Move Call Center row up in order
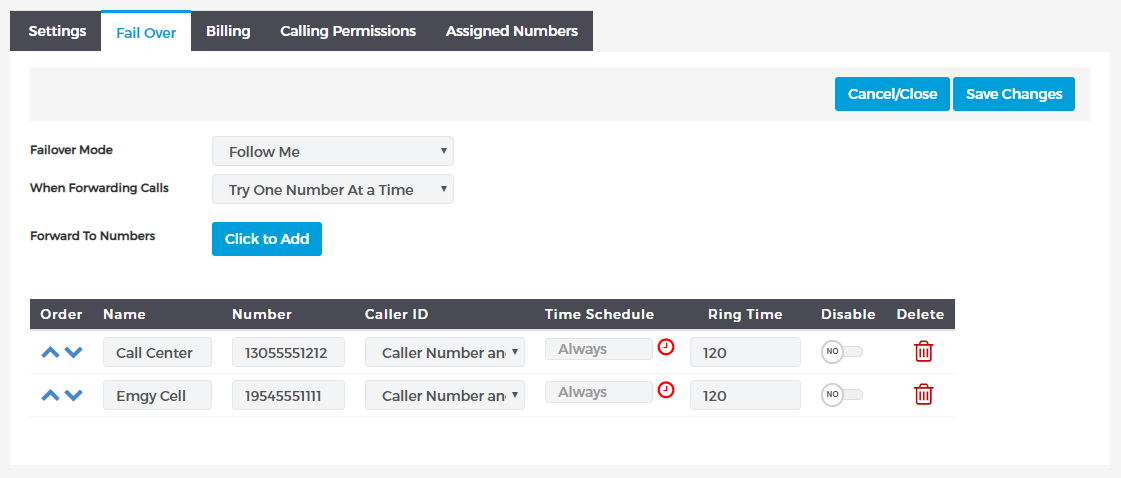The image size is (1121, 478). point(50,352)
